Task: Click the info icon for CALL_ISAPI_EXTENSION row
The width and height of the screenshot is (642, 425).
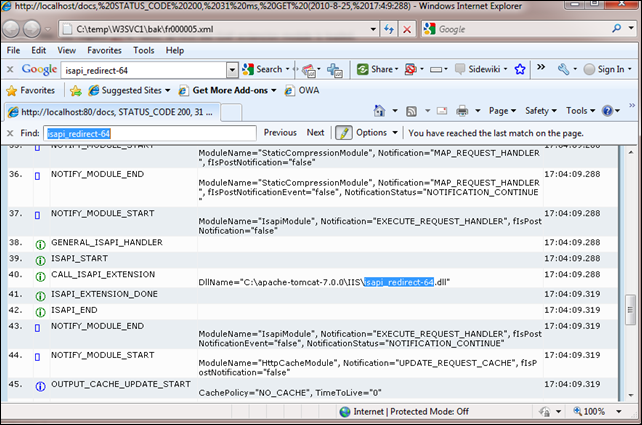Action: point(40,277)
